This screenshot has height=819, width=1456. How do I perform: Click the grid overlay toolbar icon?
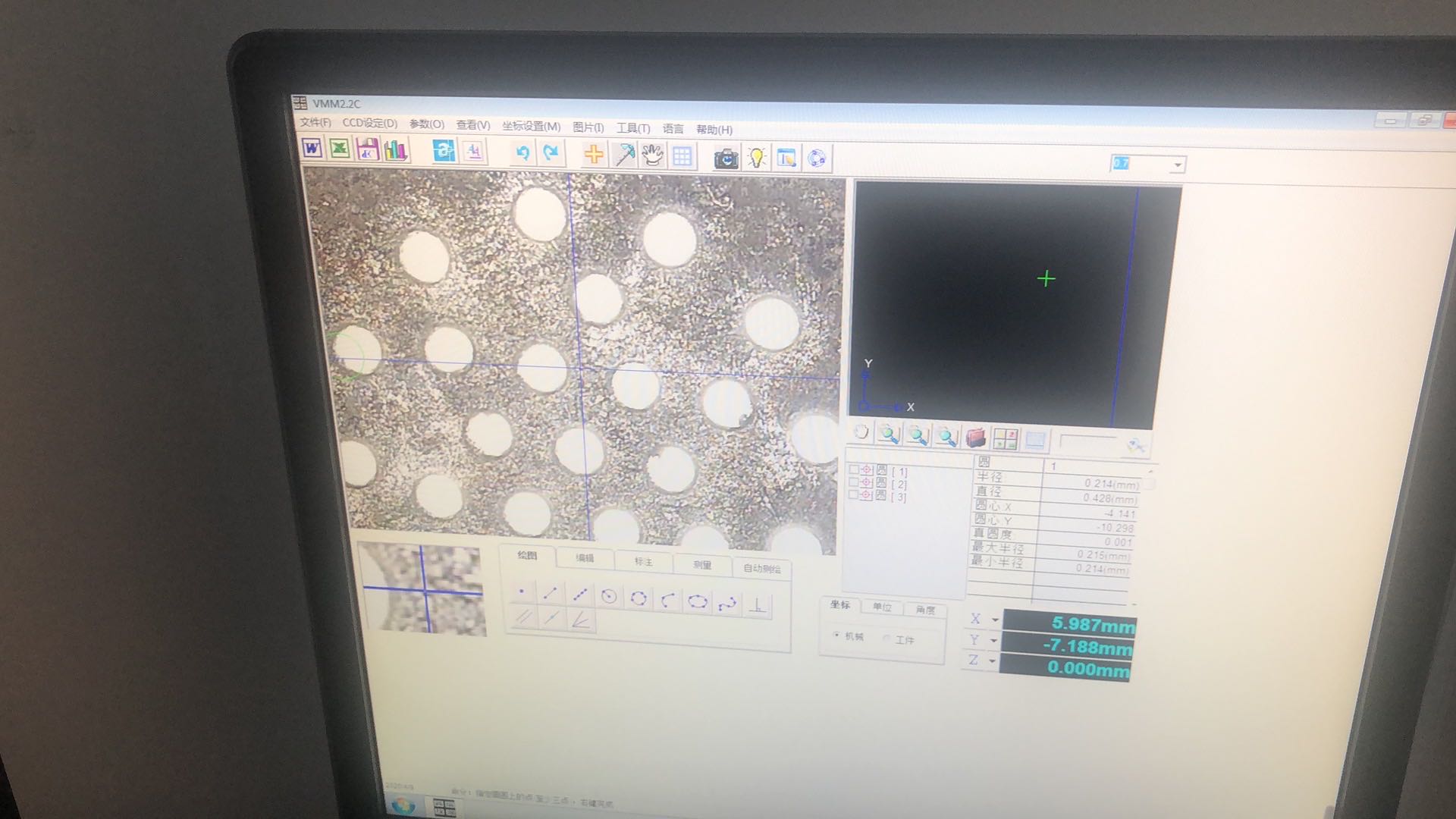click(682, 156)
